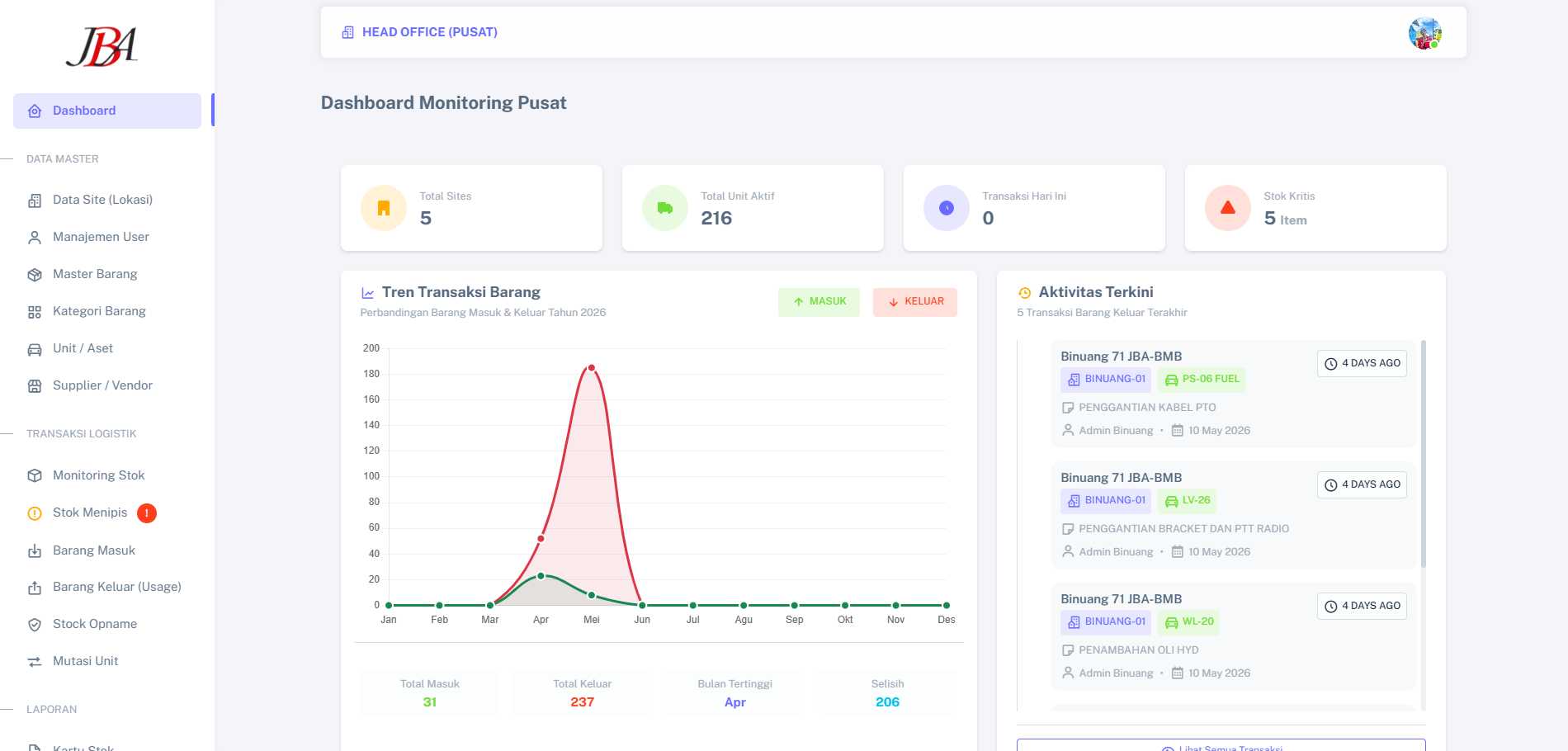Open Barang Masuk page
The width and height of the screenshot is (1568, 751).
tap(94, 550)
